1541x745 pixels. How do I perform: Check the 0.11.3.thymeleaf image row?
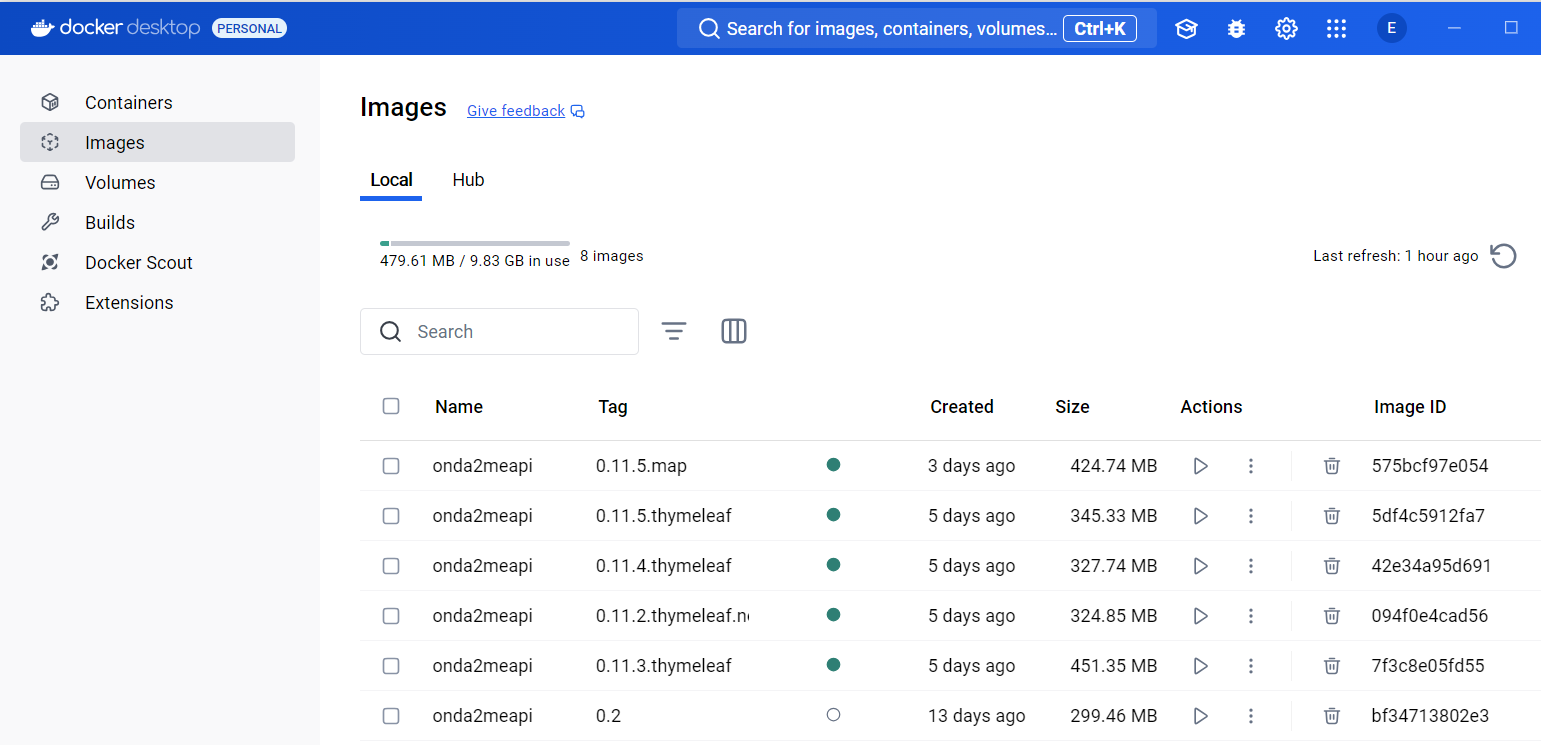point(391,666)
